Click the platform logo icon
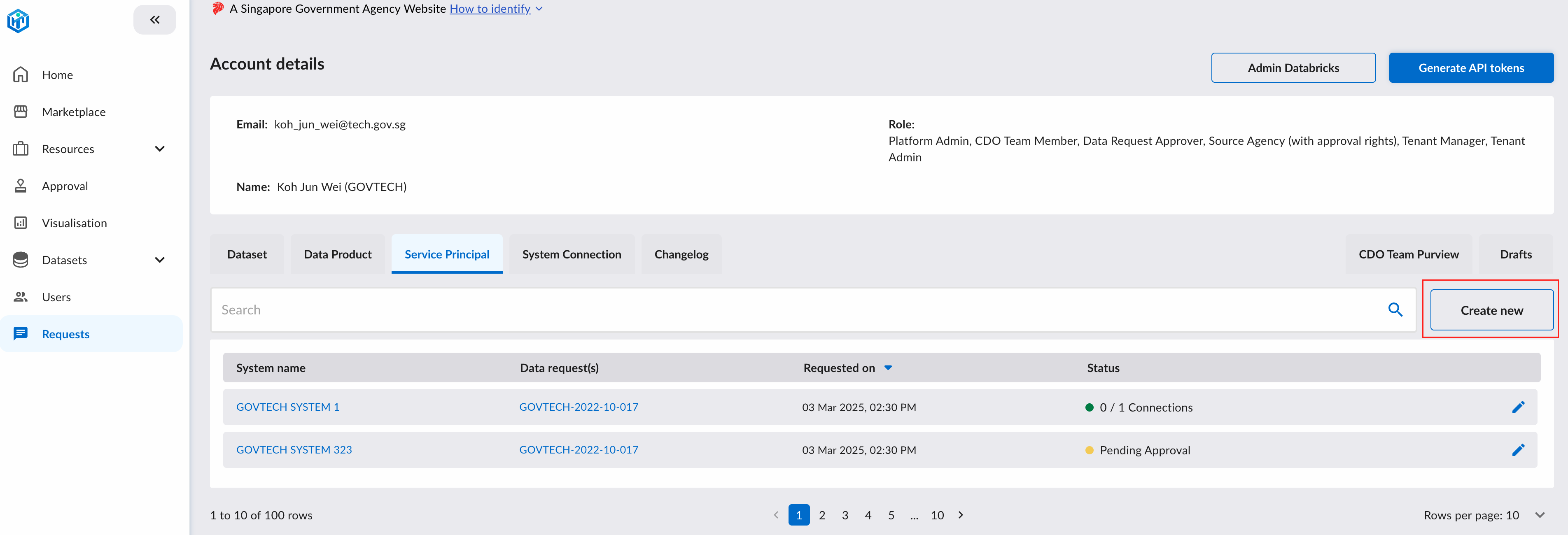Viewport: 1568px width, 535px height. pyautogui.click(x=18, y=21)
